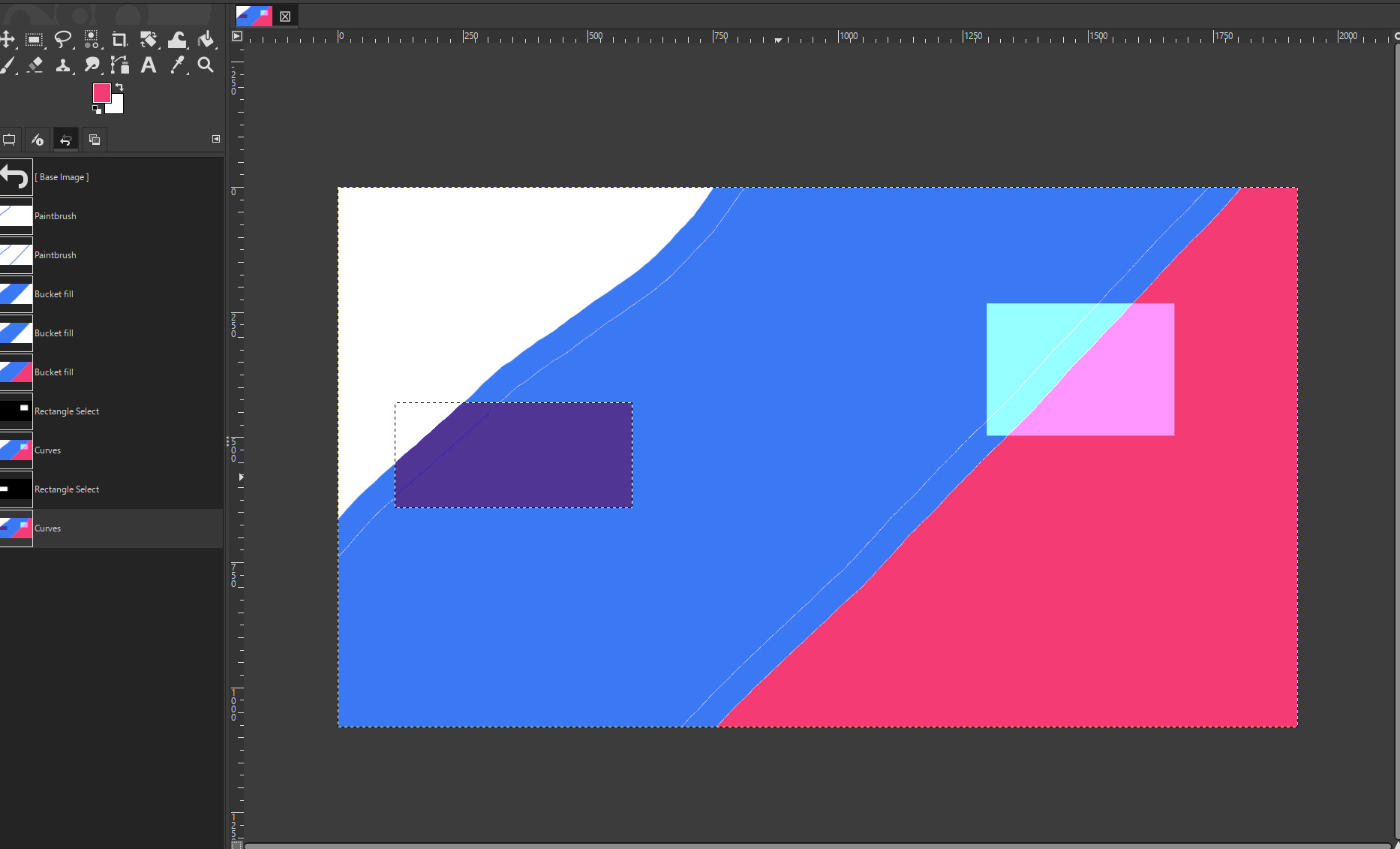Select the Move tool

coord(8,40)
